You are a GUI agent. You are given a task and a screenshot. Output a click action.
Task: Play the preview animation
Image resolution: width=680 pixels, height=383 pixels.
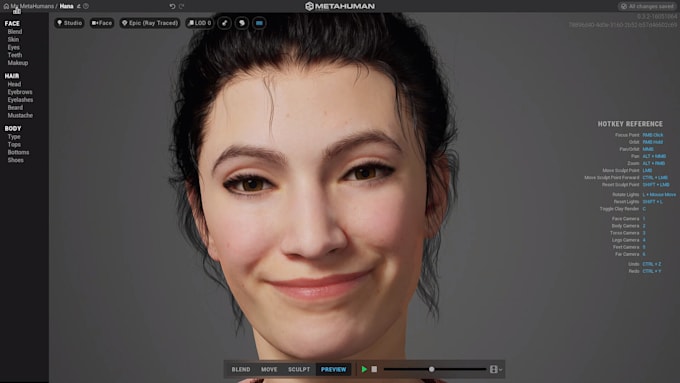pos(364,369)
